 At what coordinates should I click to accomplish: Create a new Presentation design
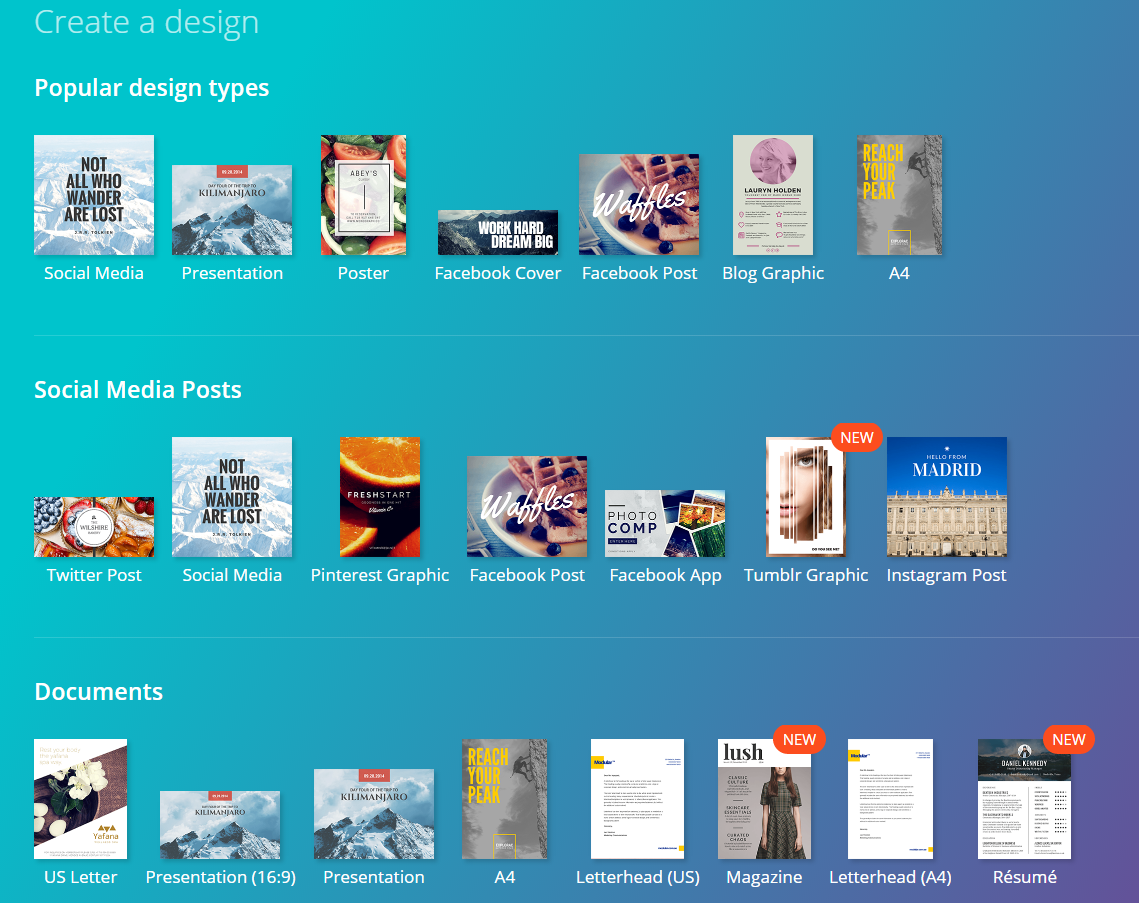(232, 210)
